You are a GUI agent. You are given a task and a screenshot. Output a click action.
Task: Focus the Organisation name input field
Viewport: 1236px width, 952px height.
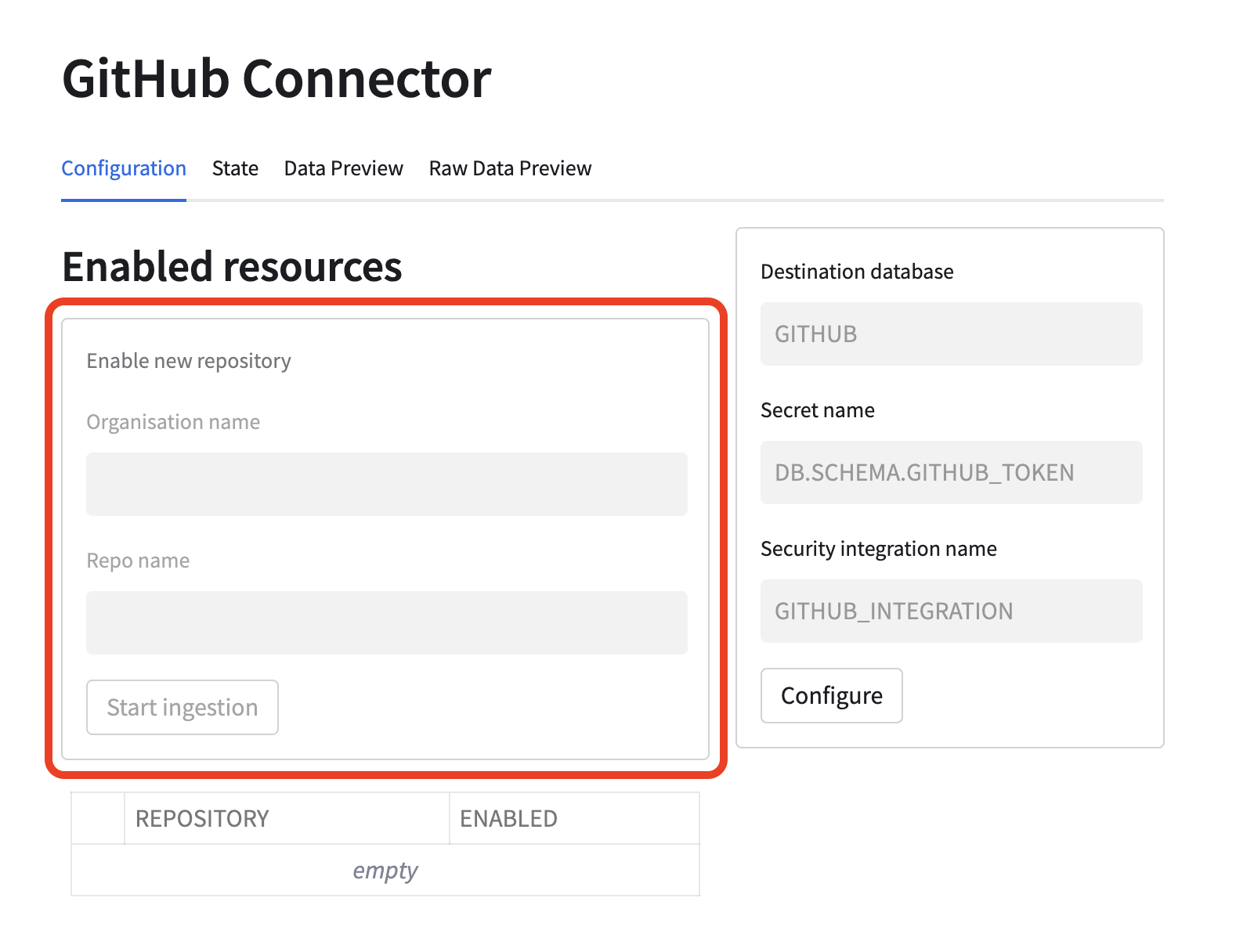point(386,484)
